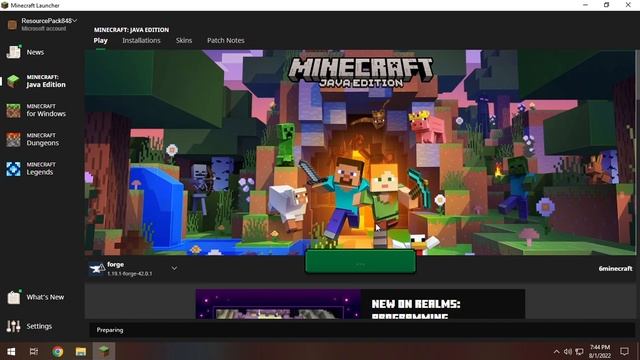Click the vertical scrollbar on right side
Screen dimensions: 640x360
637,152
